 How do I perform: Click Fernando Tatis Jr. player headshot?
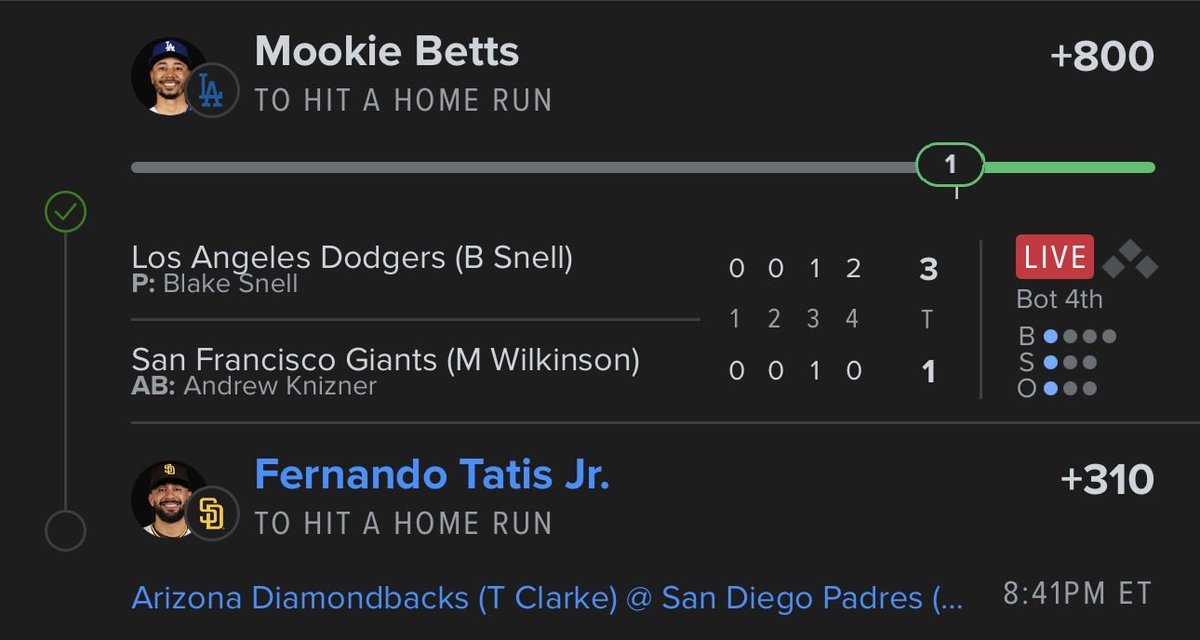point(167,498)
